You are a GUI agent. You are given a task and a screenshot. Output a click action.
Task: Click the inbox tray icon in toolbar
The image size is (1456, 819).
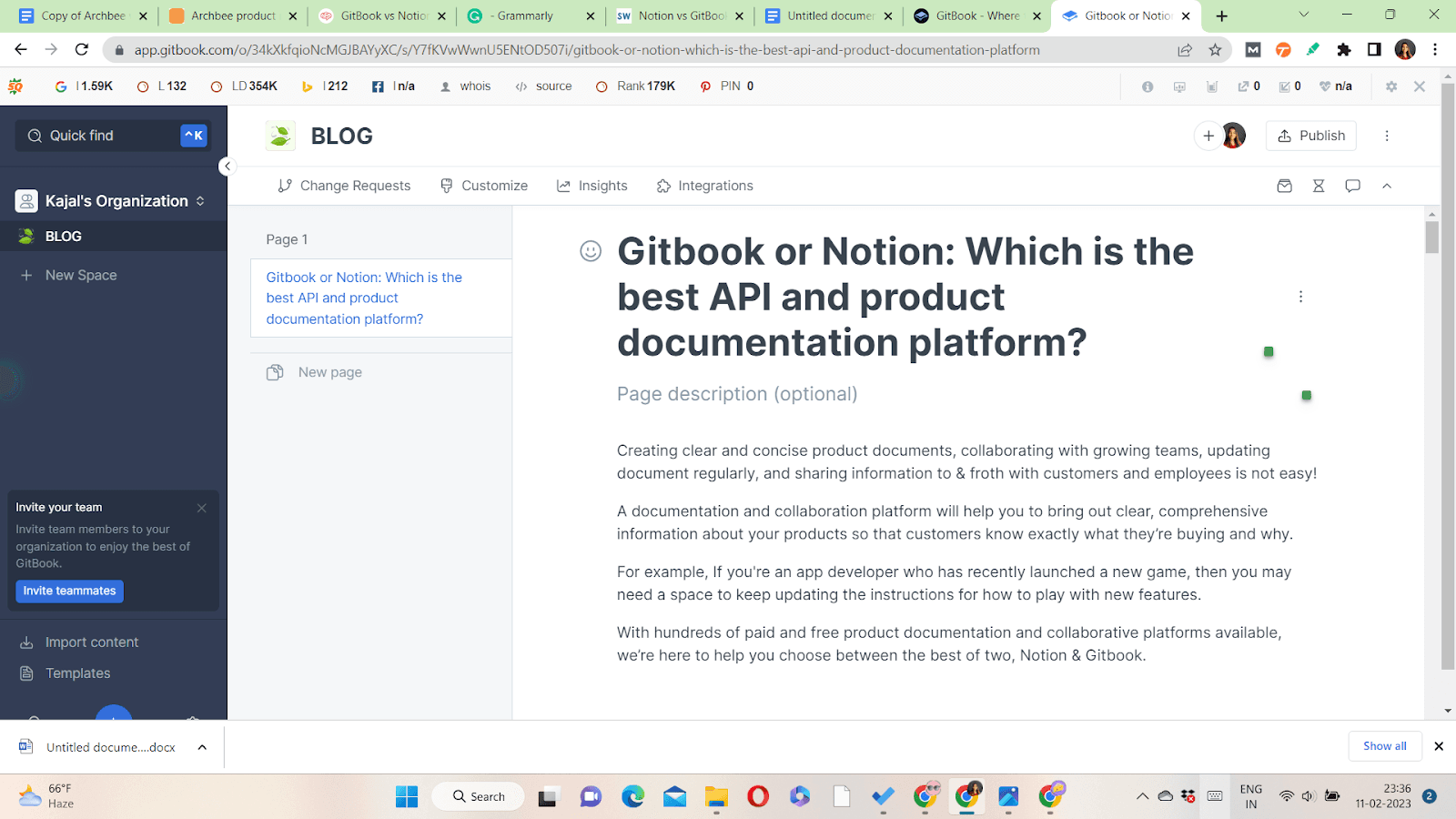[x=1284, y=186]
